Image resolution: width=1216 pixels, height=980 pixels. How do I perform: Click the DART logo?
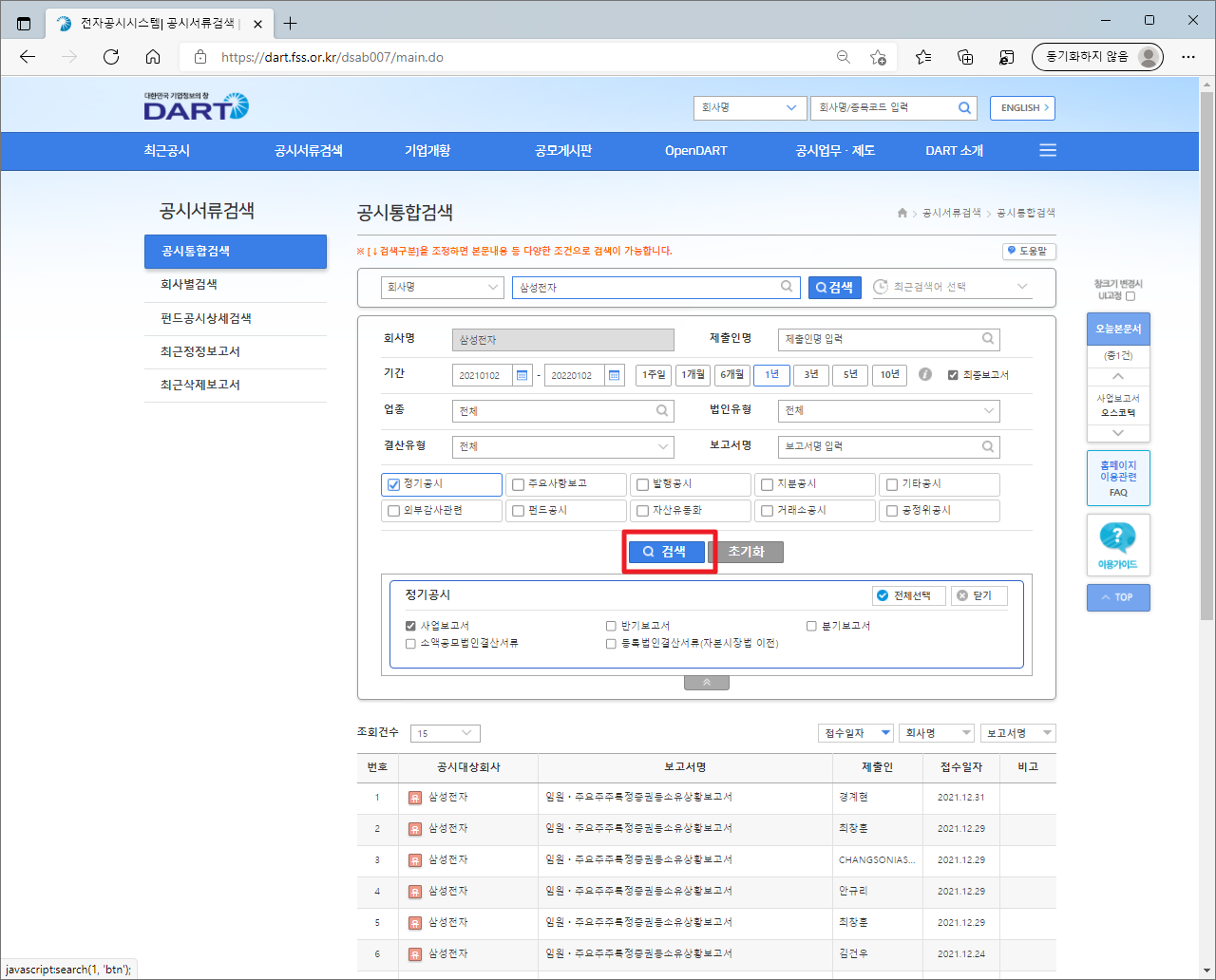click(x=196, y=106)
